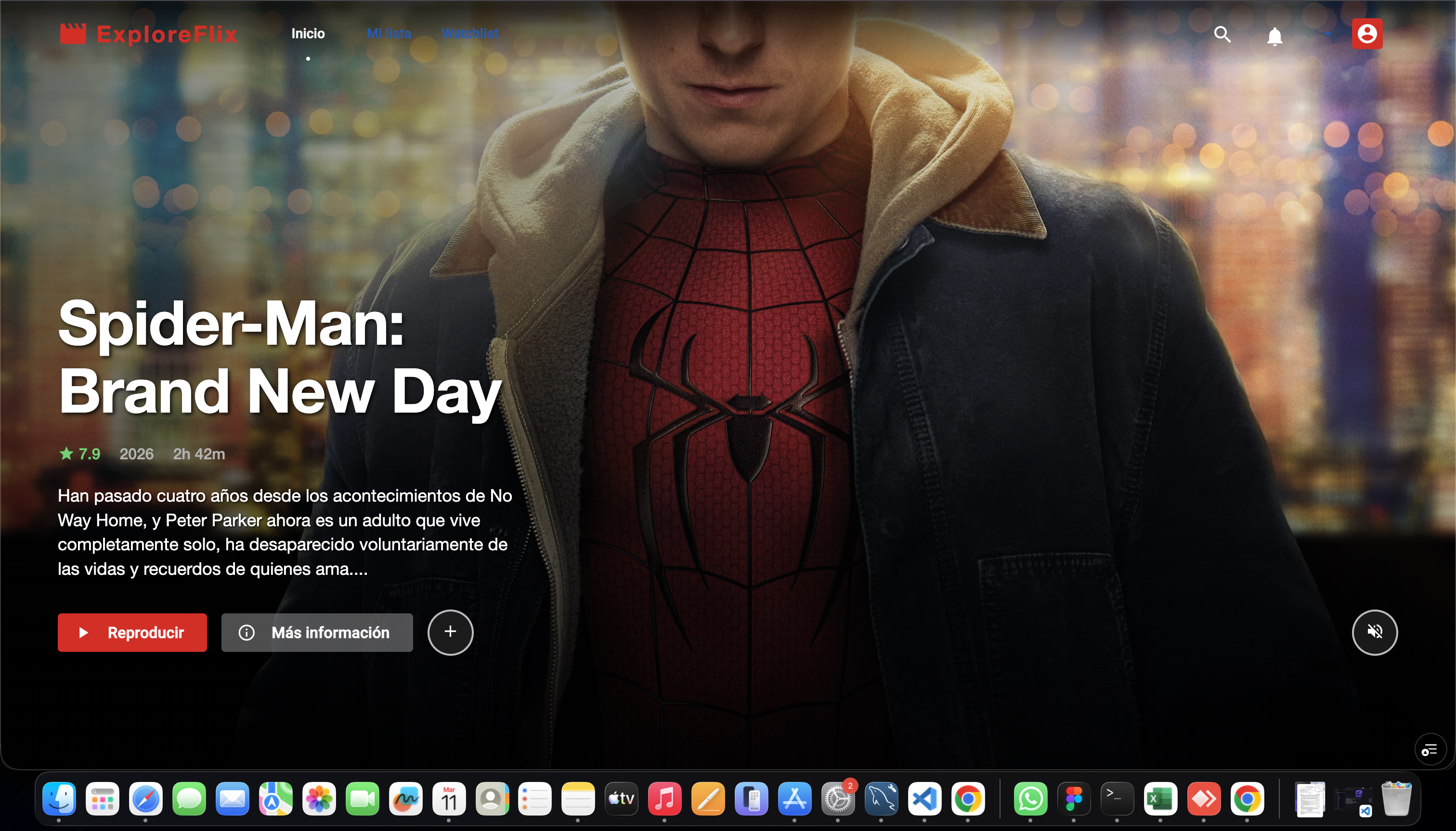The width and height of the screenshot is (1456, 831).
Task: Expand the blue arrow beside the profile avatar
Action: coord(1328,34)
